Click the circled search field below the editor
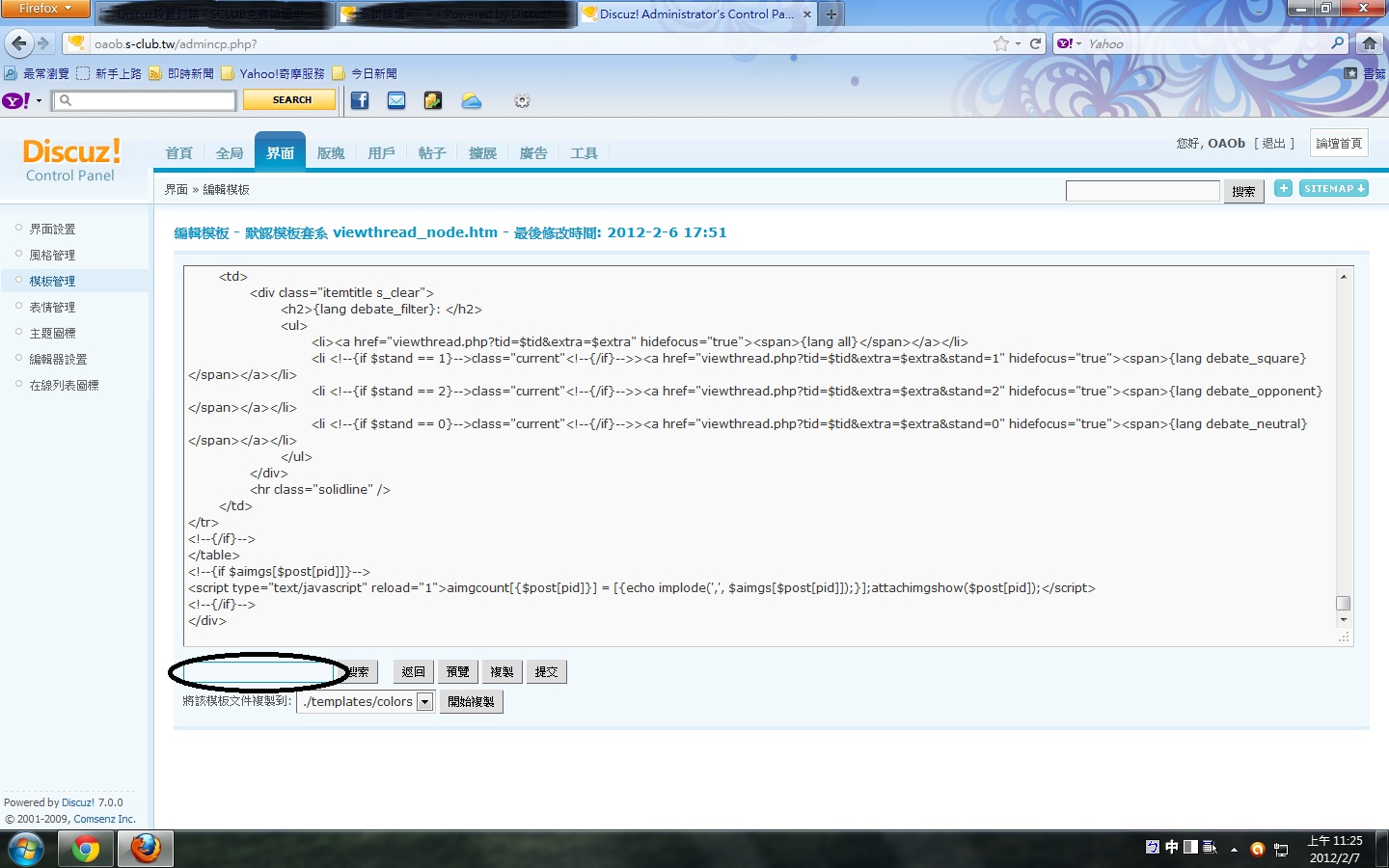 point(258,672)
